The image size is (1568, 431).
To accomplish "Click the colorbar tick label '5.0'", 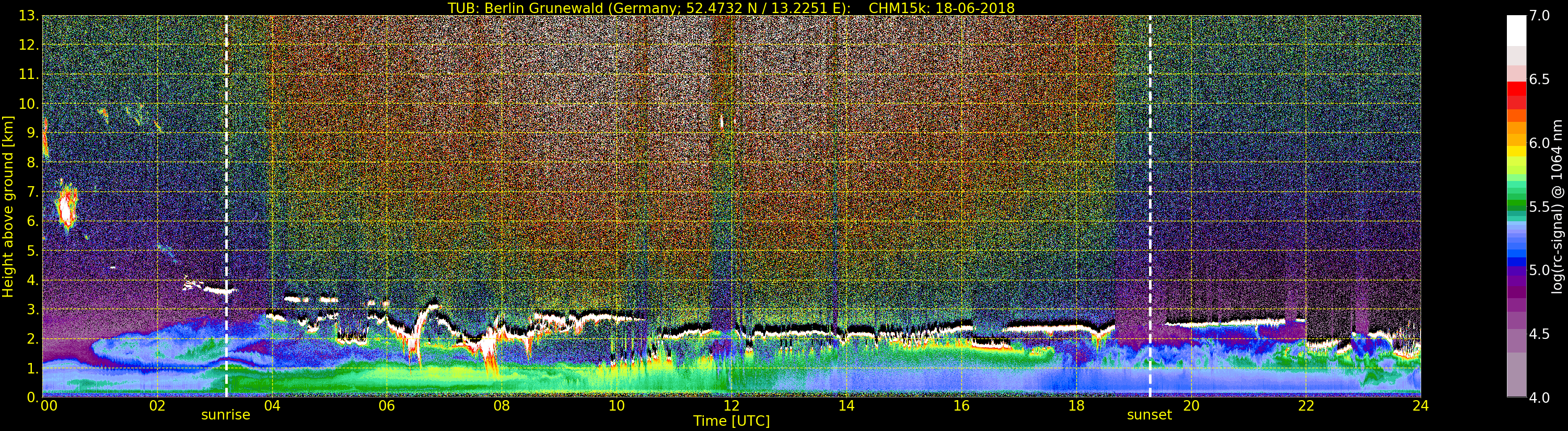I will [1540, 270].
